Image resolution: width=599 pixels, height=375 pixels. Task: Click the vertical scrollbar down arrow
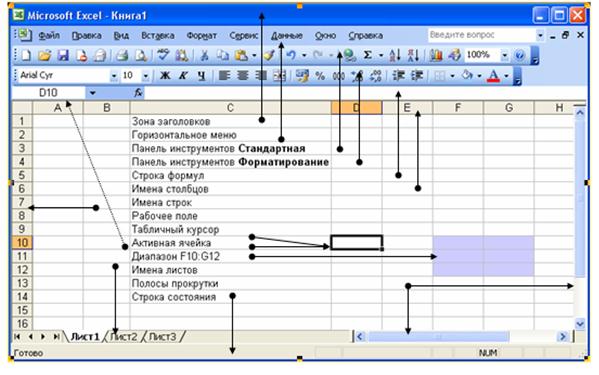(x=580, y=324)
